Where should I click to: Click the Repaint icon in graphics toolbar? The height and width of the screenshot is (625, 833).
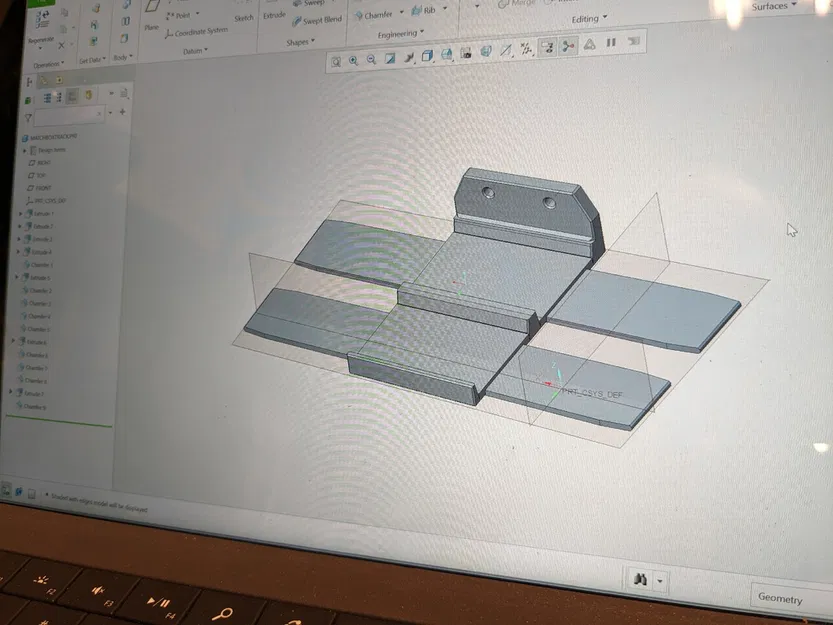[x=390, y=58]
